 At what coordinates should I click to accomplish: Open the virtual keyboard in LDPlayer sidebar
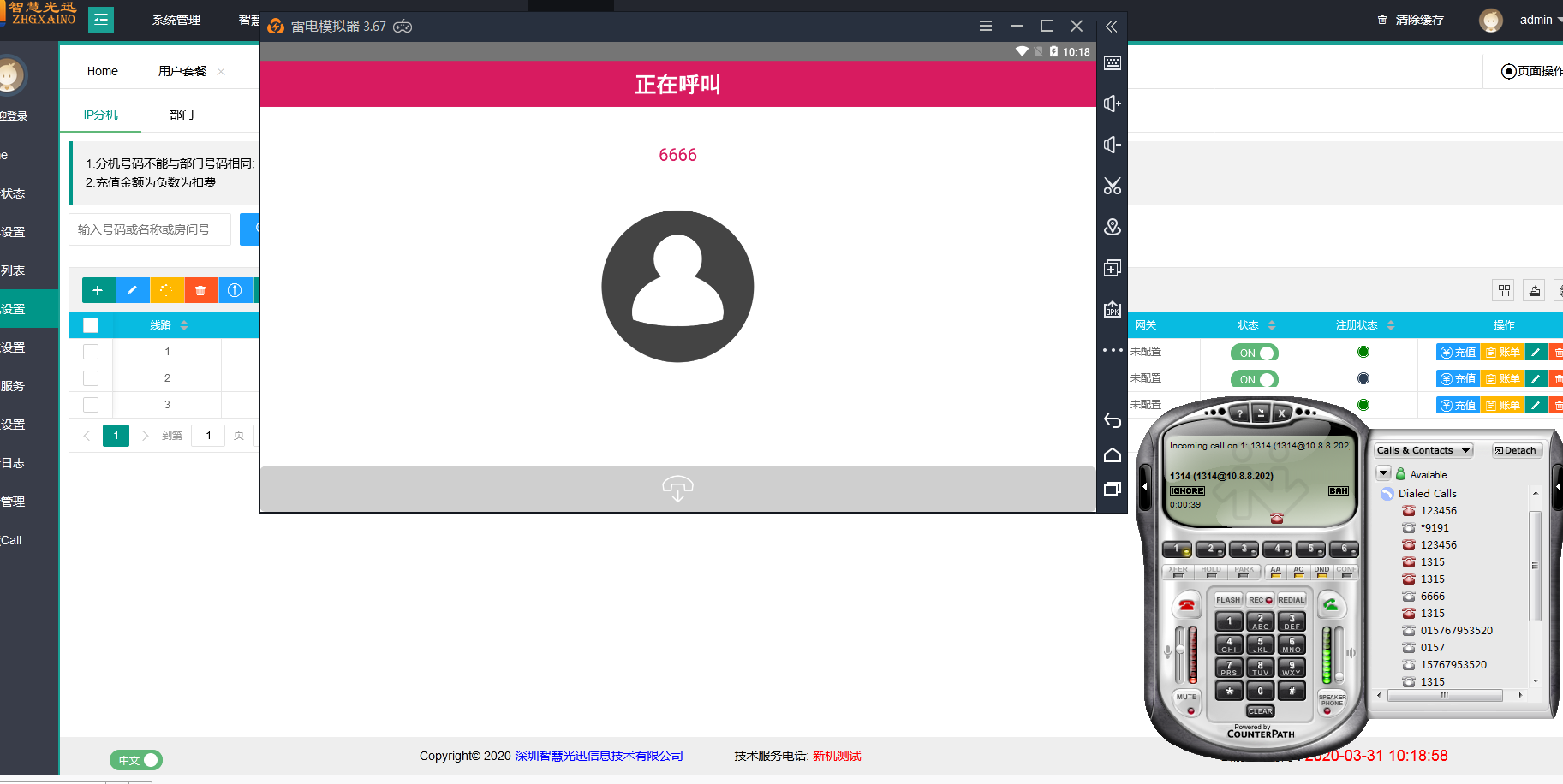pyautogui.click(x=1112, y=62)
